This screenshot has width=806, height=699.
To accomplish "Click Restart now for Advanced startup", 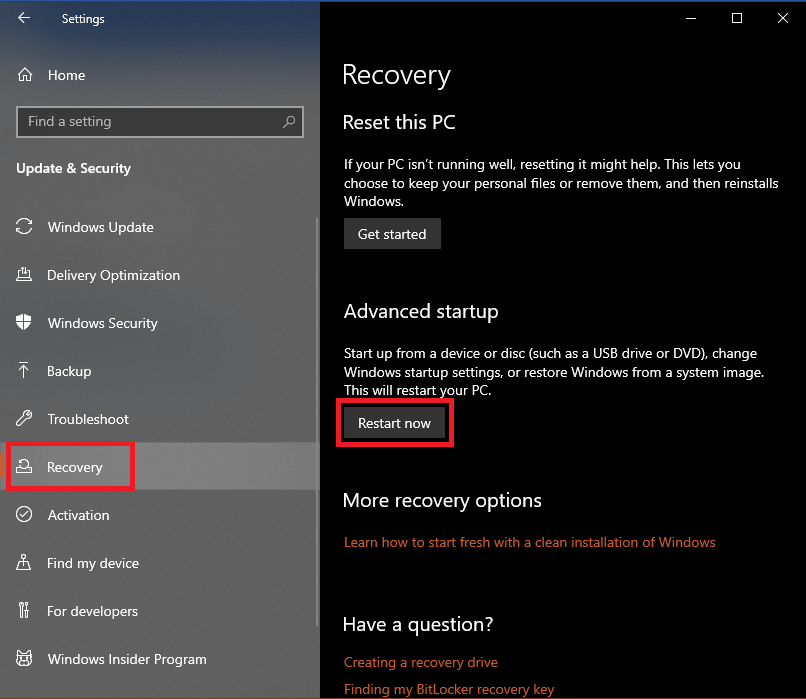I will (394, 422).
